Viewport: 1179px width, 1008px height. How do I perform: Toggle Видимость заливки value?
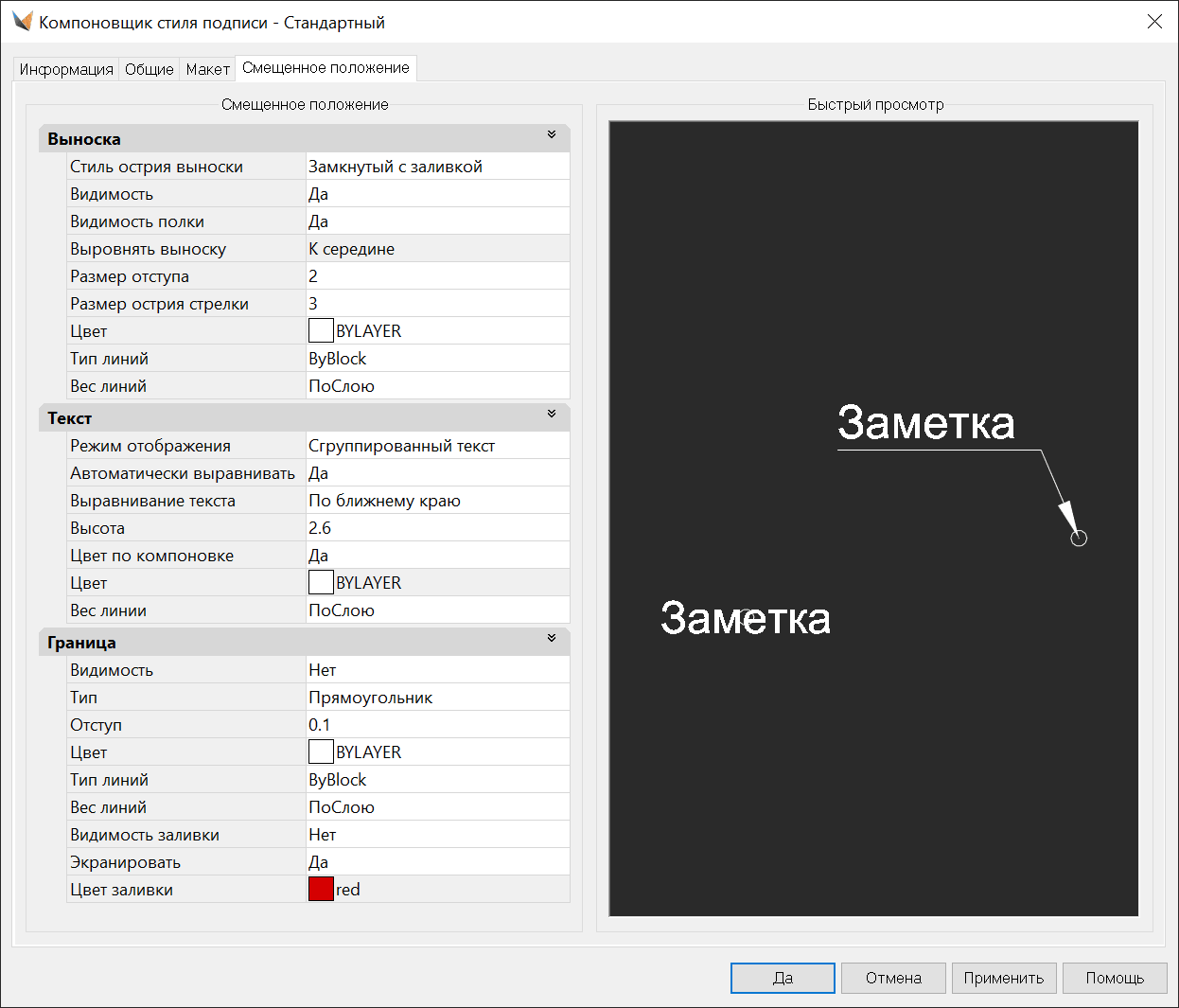tap(437, 835)
